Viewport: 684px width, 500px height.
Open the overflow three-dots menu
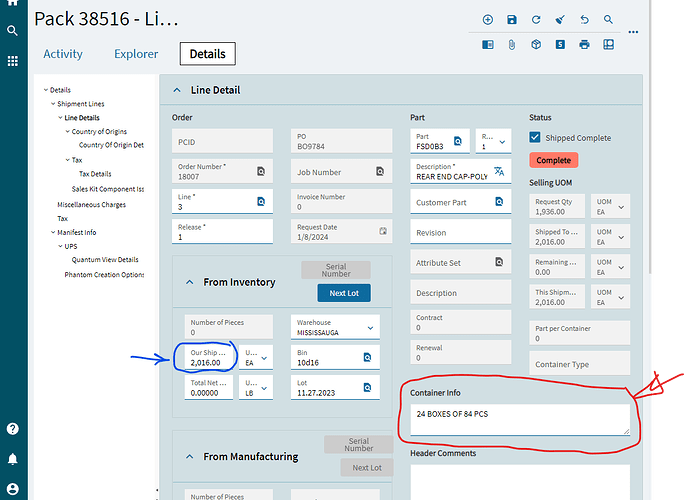(633, 32)
